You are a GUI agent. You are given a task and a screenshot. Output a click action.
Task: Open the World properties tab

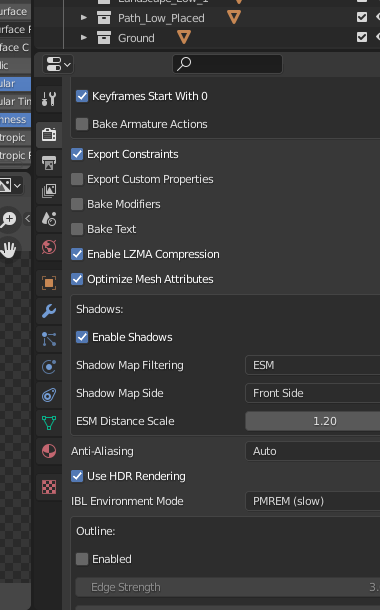(x=49, y=247)
